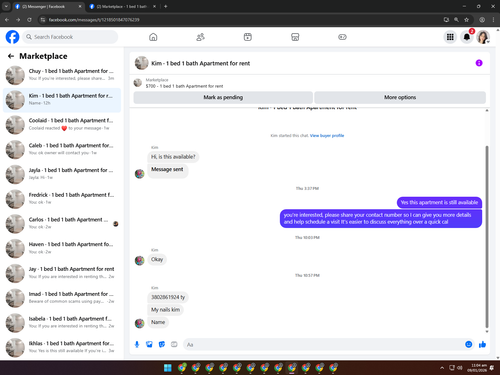
Task: Open the account profile picture menu
Action: click(483, 37)
